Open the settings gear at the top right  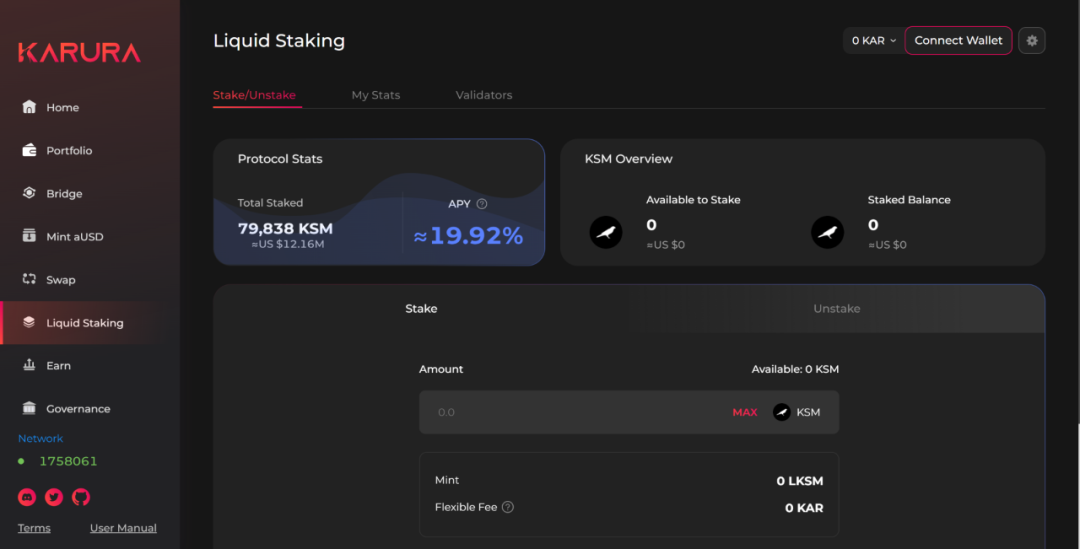click(1032, 41)
